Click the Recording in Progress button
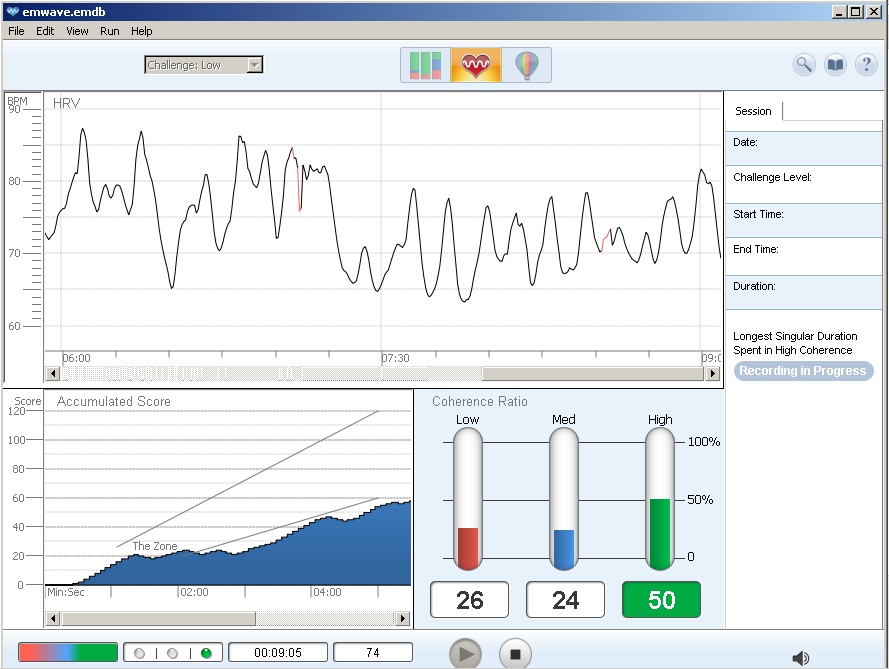 (x=803, y=371)
